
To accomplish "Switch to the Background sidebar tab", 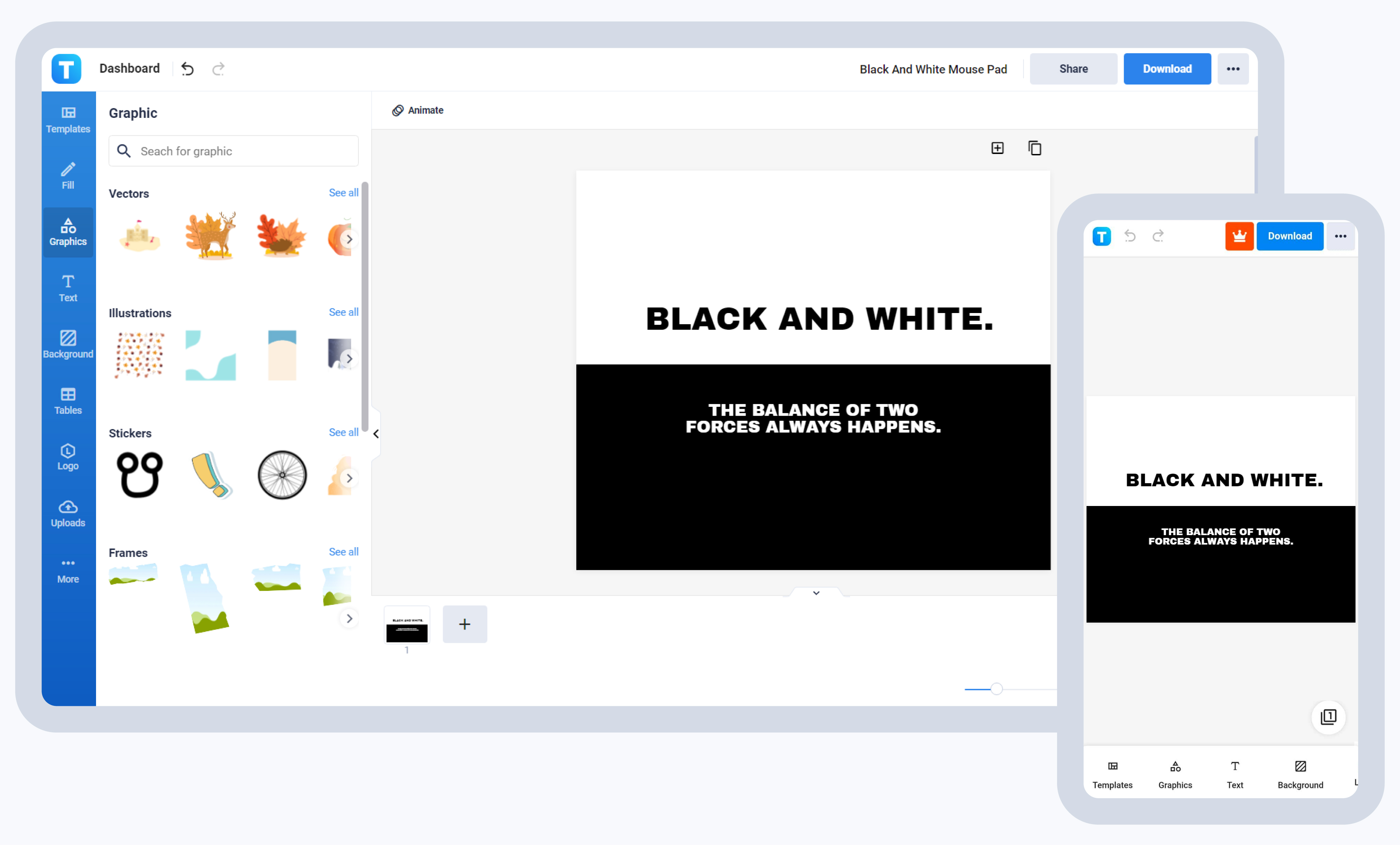I will tap(68, 344).
